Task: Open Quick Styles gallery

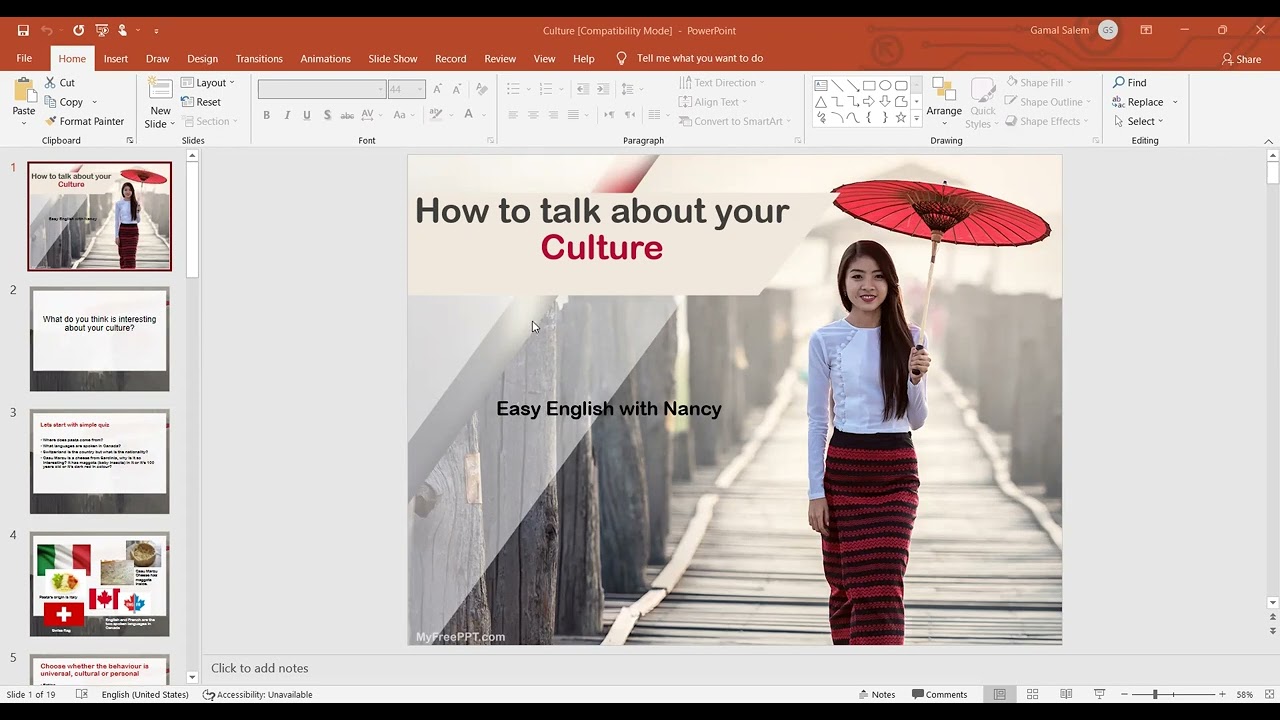Action: point(982,103)
